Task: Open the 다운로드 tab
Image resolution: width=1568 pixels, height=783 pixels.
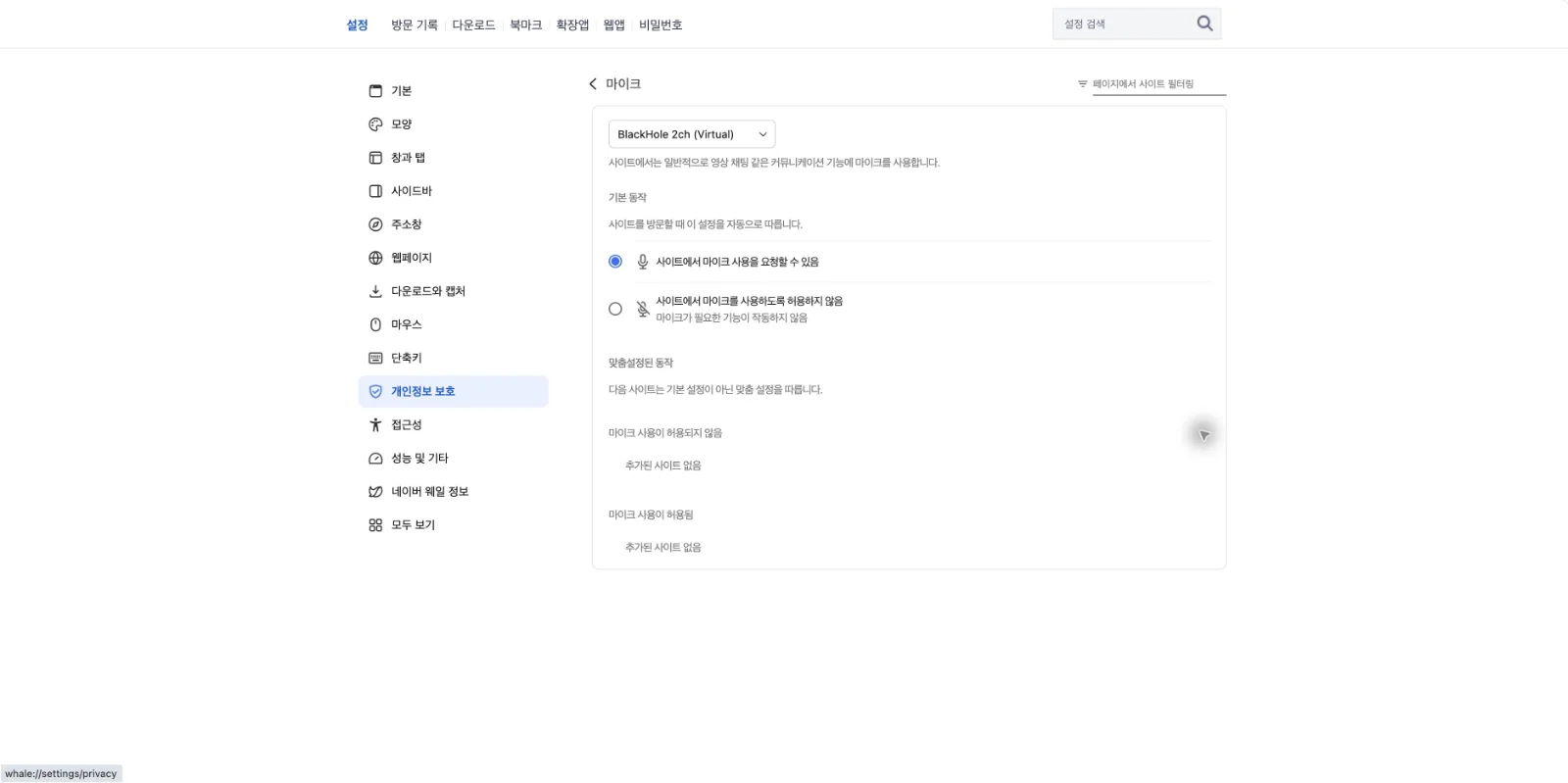Action: tap(473, 24)
